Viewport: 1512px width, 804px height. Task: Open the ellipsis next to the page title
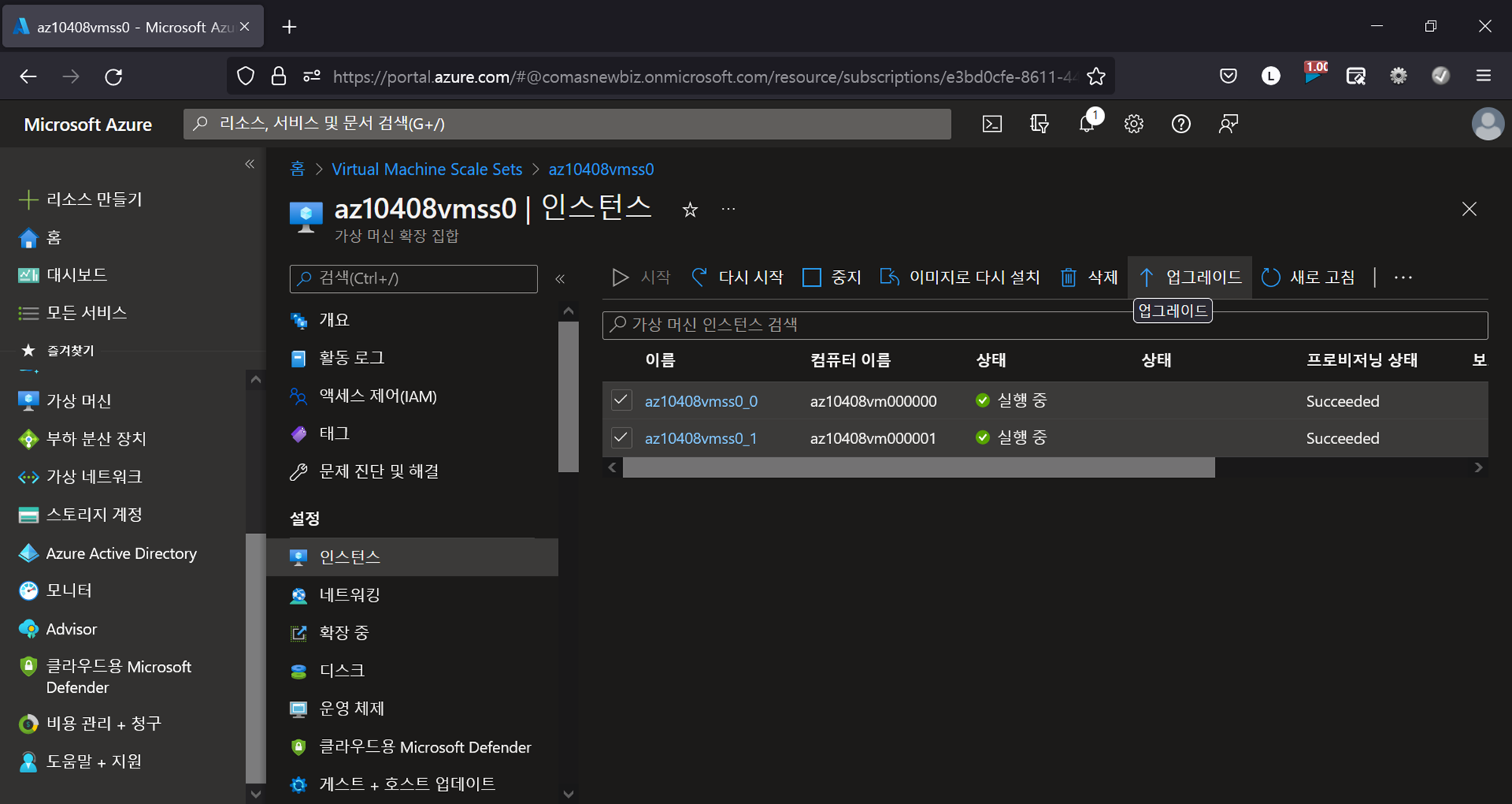pos(728,210)
